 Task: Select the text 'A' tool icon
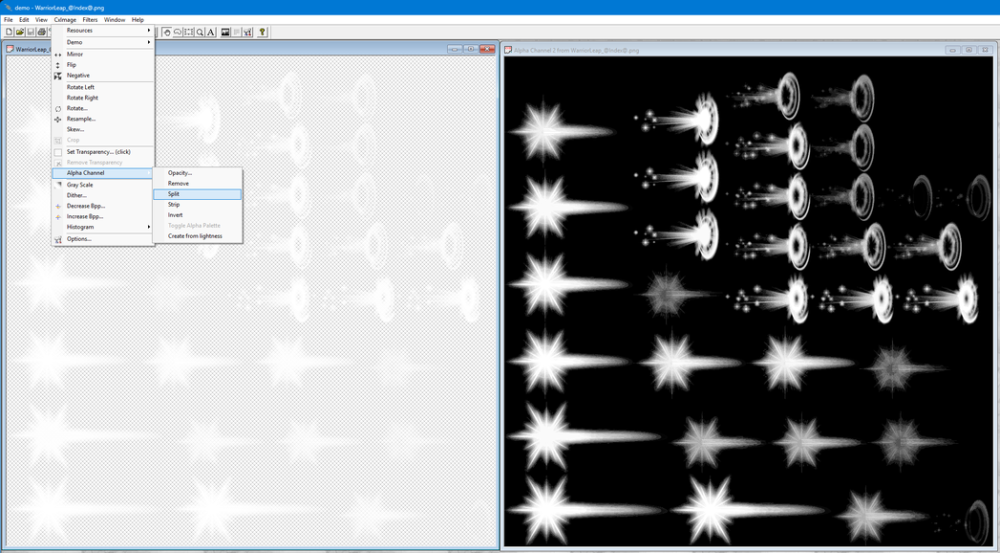click(x=211, y=32)
